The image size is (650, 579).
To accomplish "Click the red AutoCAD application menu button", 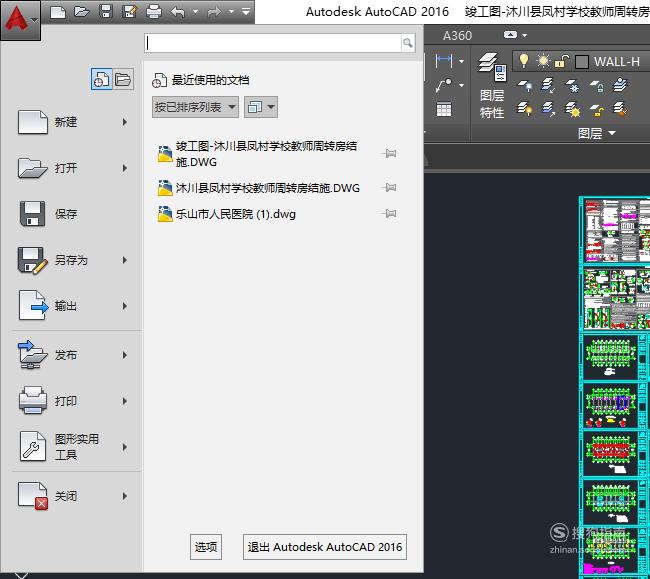I will coord(20,20).
